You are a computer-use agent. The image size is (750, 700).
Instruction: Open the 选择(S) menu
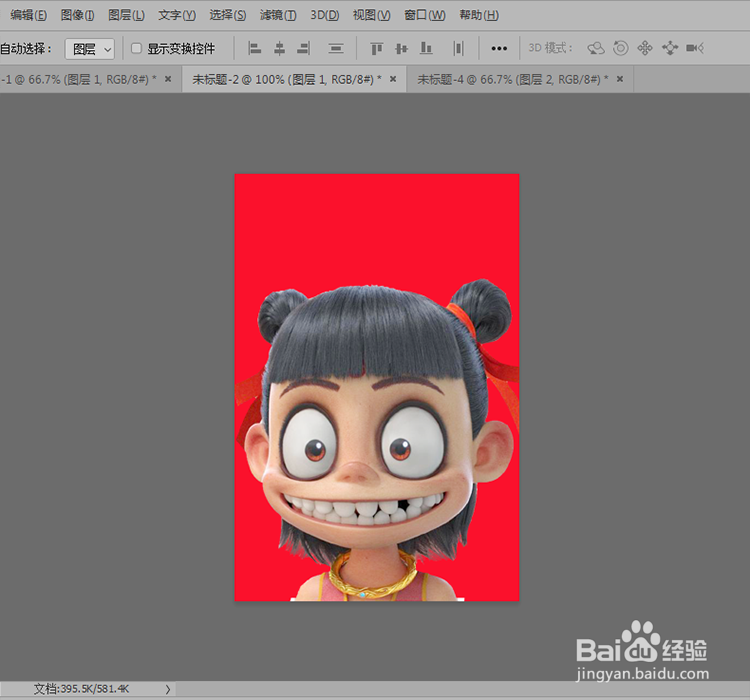pos(228,15)
